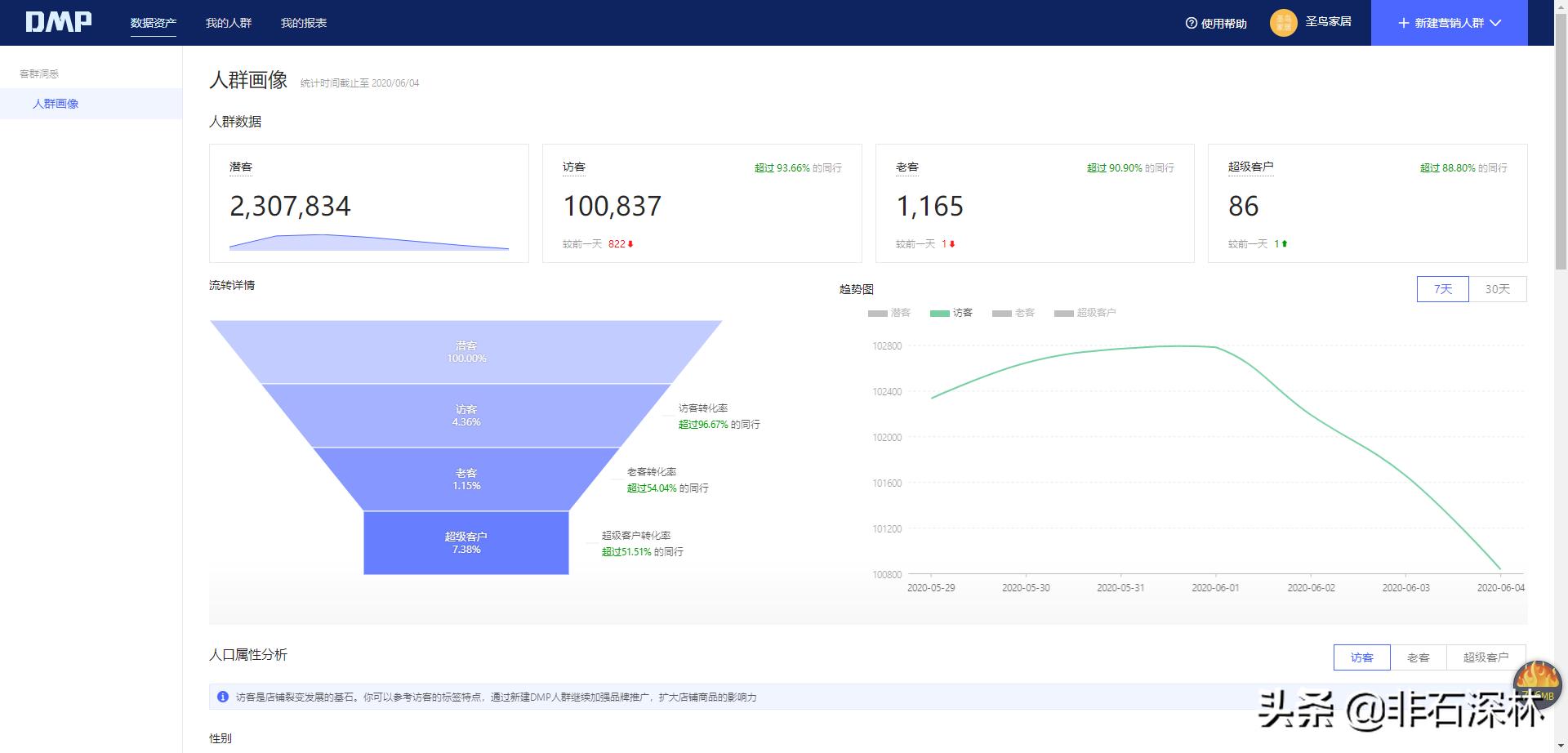Click the flame memory widget icon
Screen dimensions: 1568x753
tap(1537, 683)
